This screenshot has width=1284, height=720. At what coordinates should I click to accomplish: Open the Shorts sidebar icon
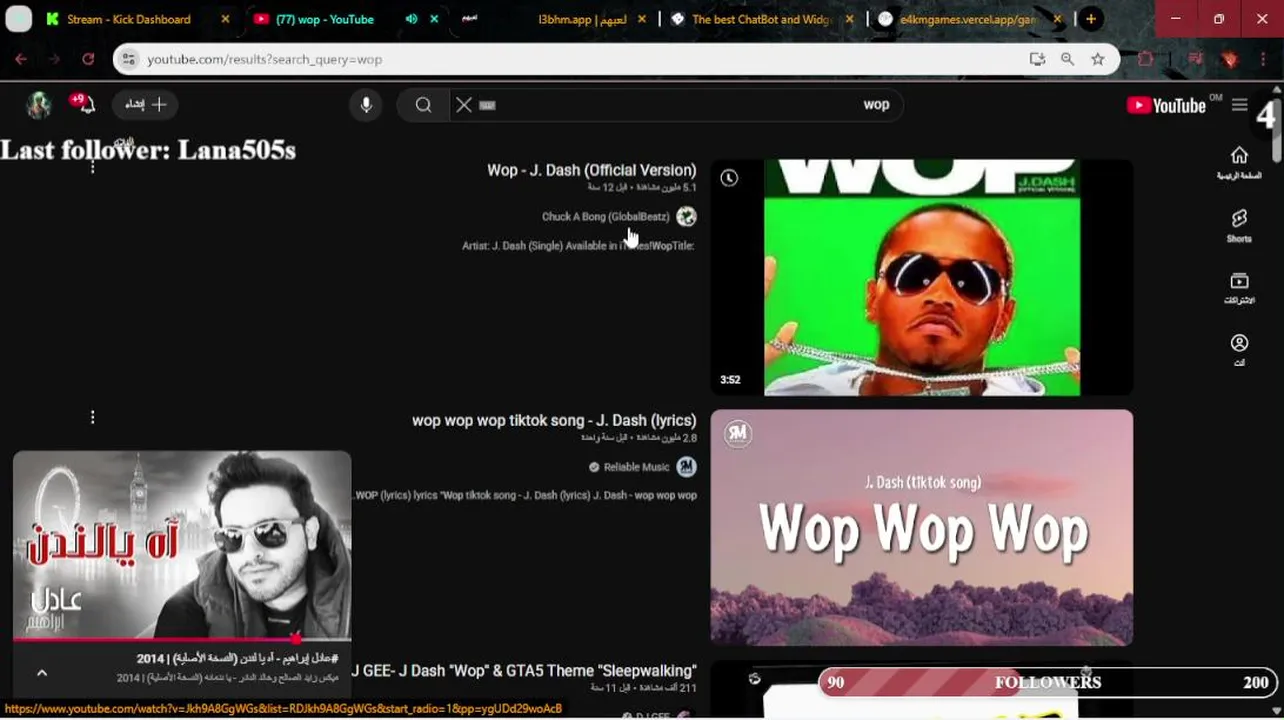tap(1239, 226)
